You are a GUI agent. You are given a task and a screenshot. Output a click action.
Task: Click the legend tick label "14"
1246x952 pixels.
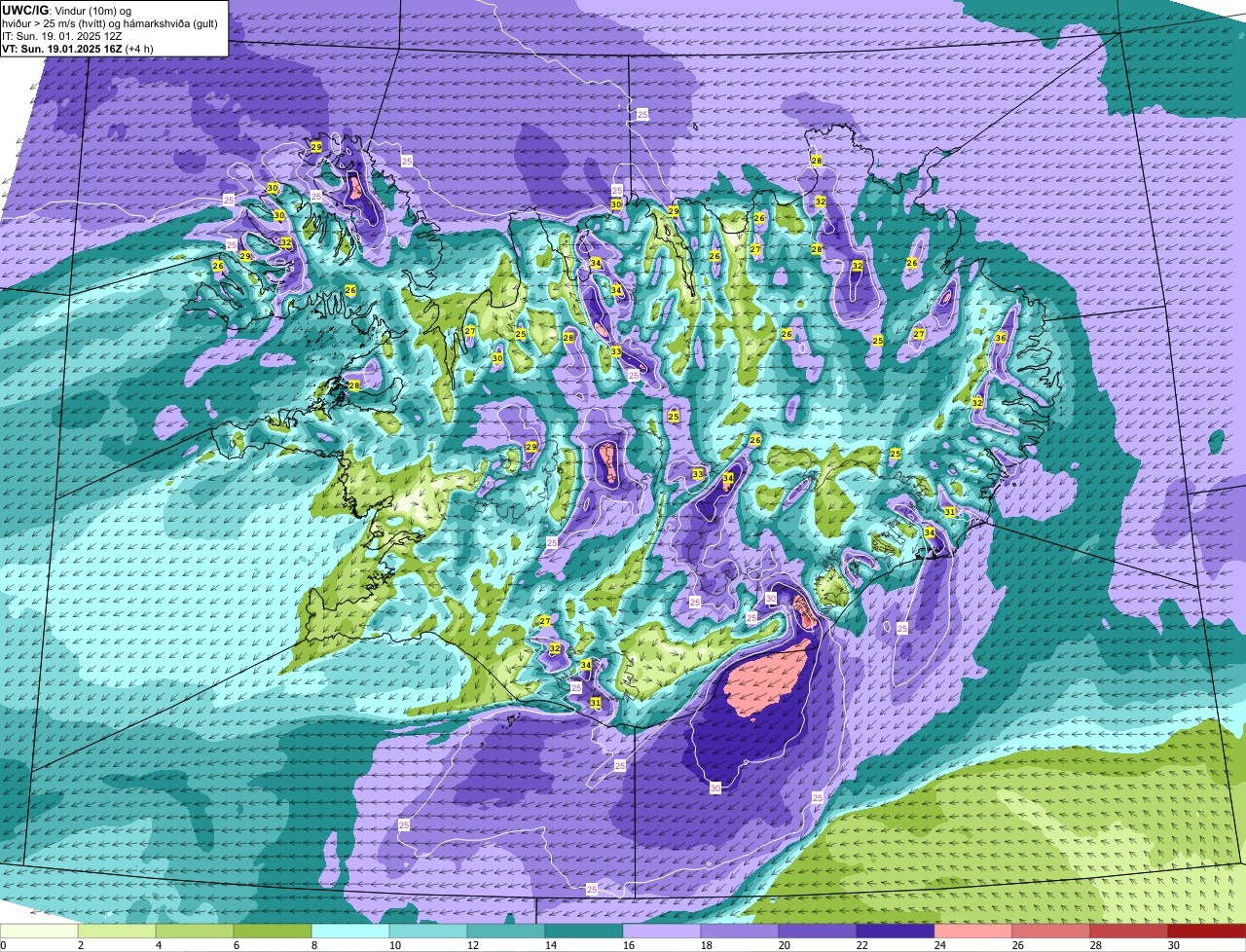[551, 945]
